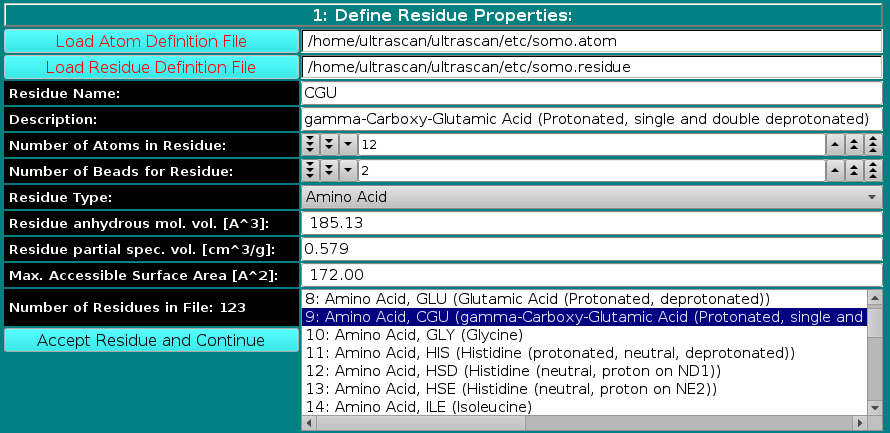The height and width of the screenshot is (433, 890).
Task: Select list row 8: Amino Acid, GLU
Action: [585, 299]
